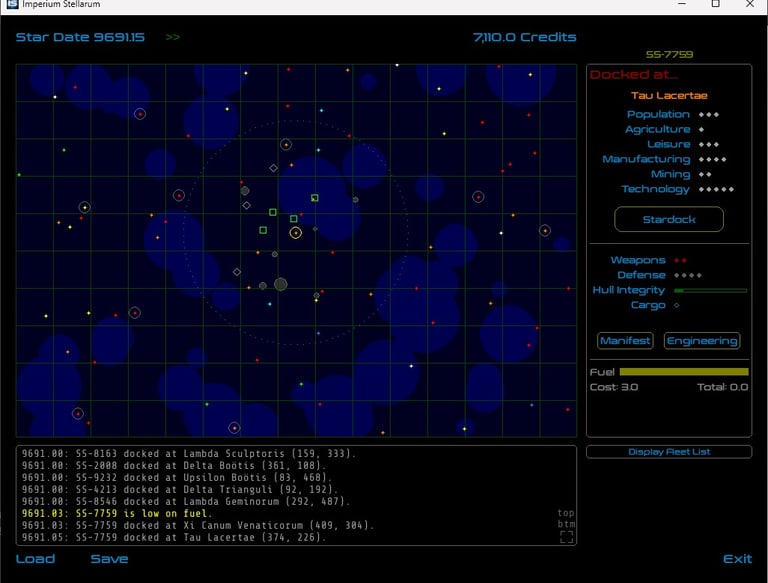Click the green >> time advance arrows
This screenshot has height=583, width=768.
[172, 37]
